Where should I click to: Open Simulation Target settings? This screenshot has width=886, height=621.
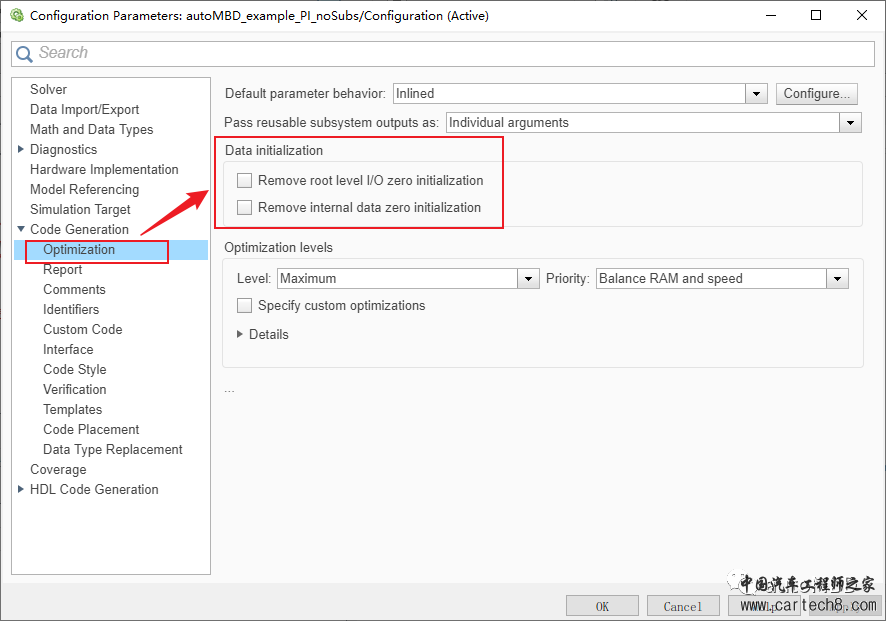coord(80,209)
